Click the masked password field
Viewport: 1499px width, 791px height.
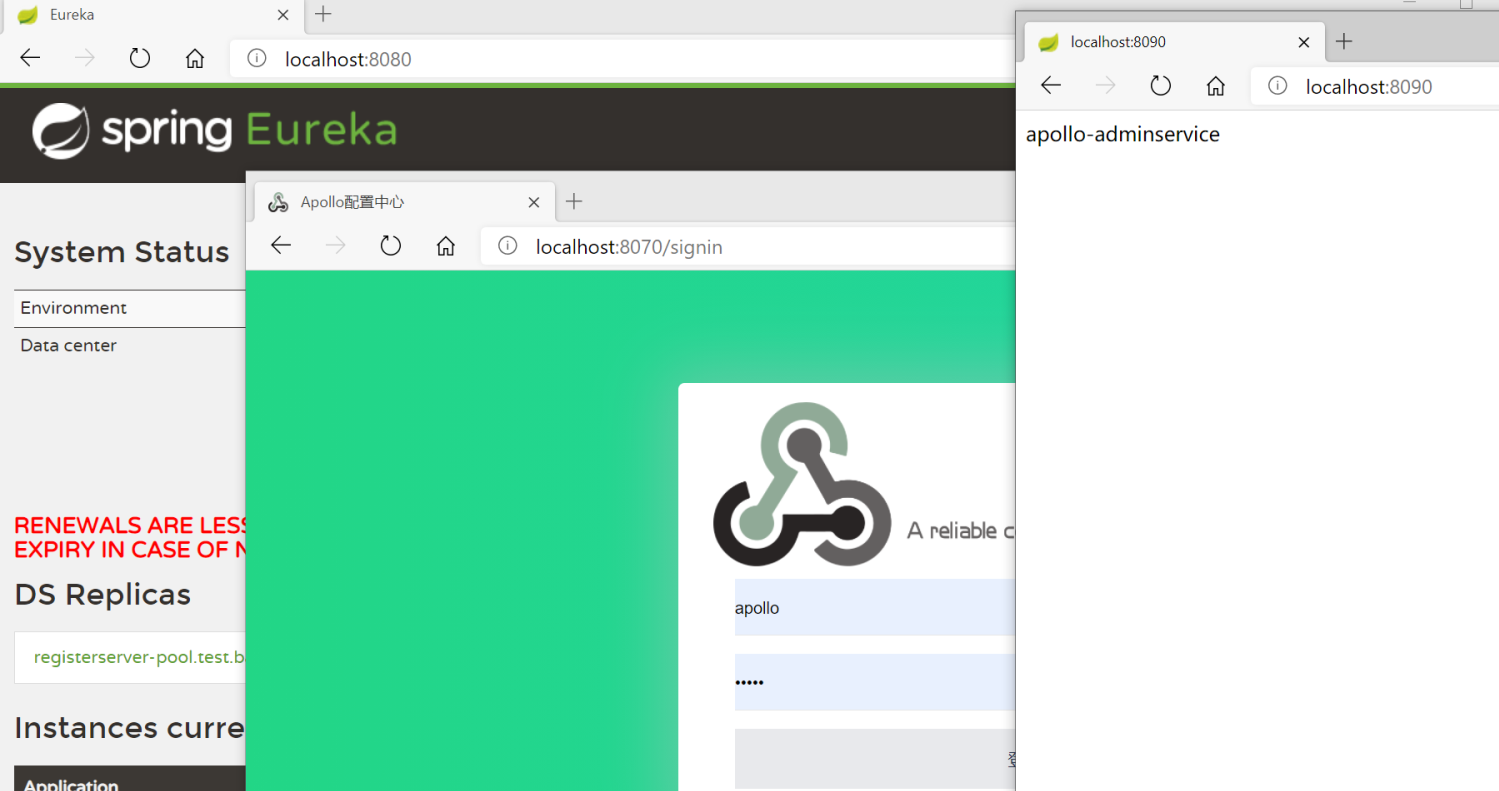[x=875, y=682]
